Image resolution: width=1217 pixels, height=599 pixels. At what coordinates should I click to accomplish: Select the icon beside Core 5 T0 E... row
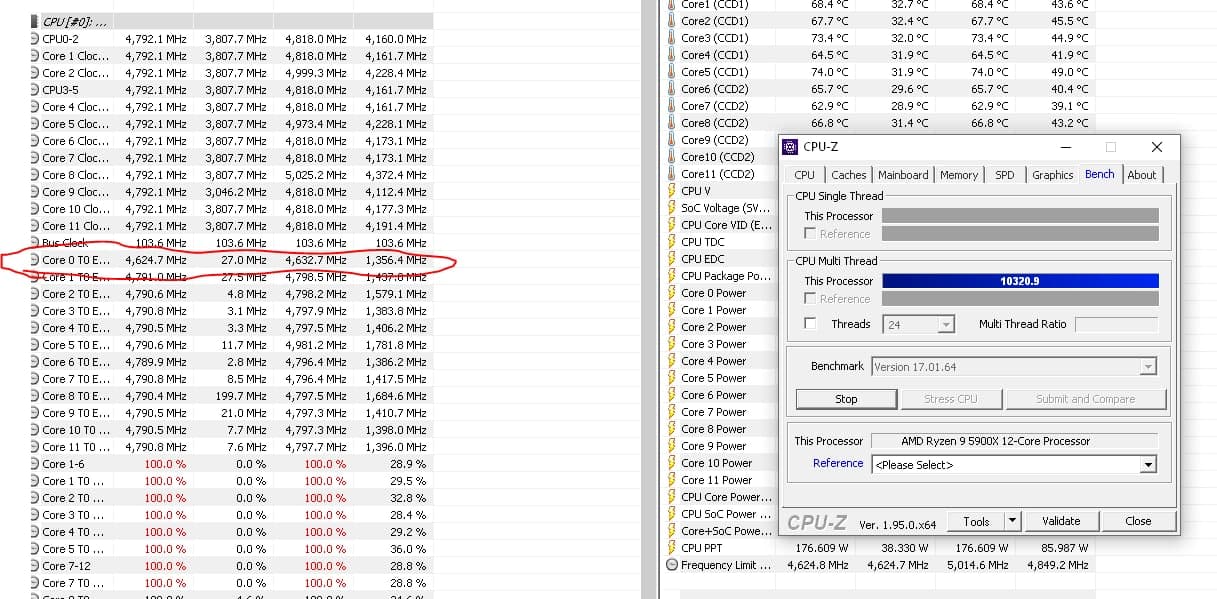tap(35, 345)
